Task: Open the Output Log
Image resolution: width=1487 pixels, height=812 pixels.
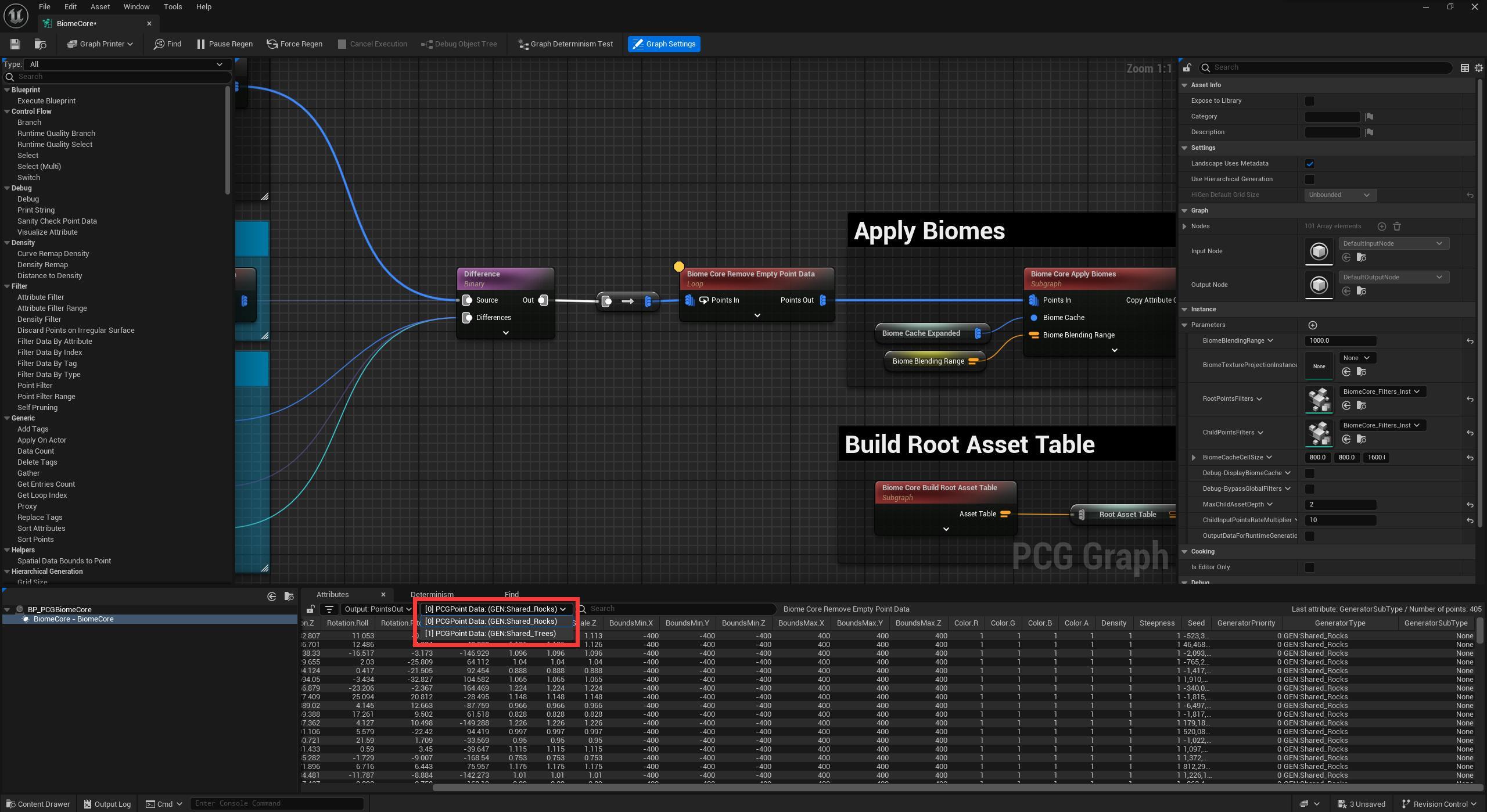Action: (x=107, y=804)
